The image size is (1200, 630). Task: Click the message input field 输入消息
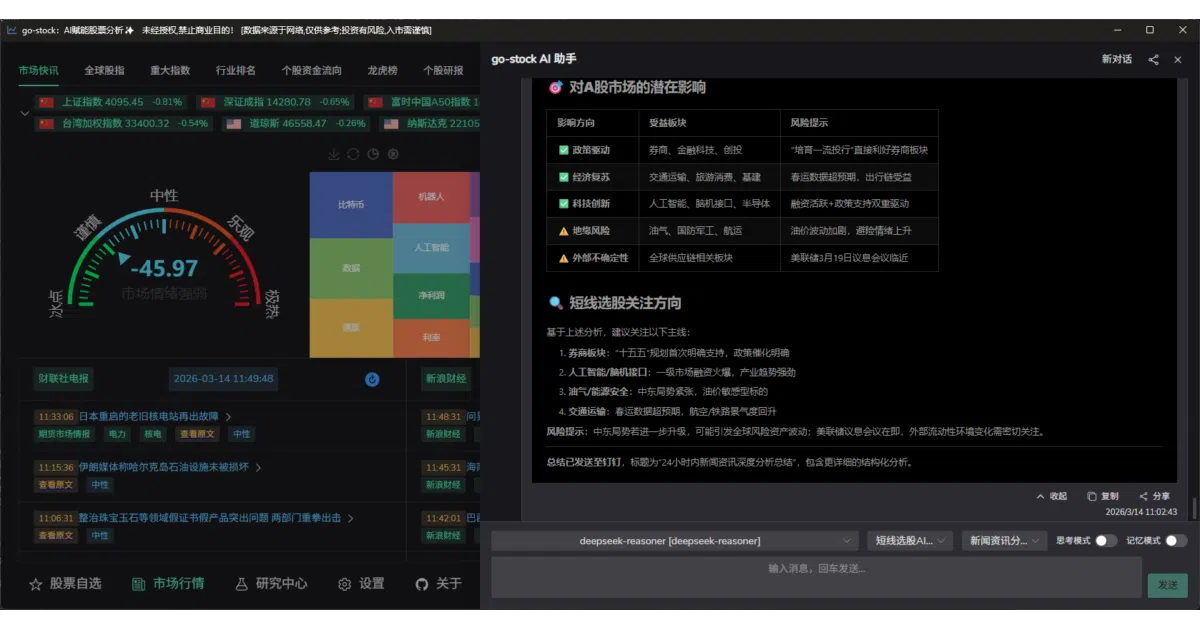816,577
